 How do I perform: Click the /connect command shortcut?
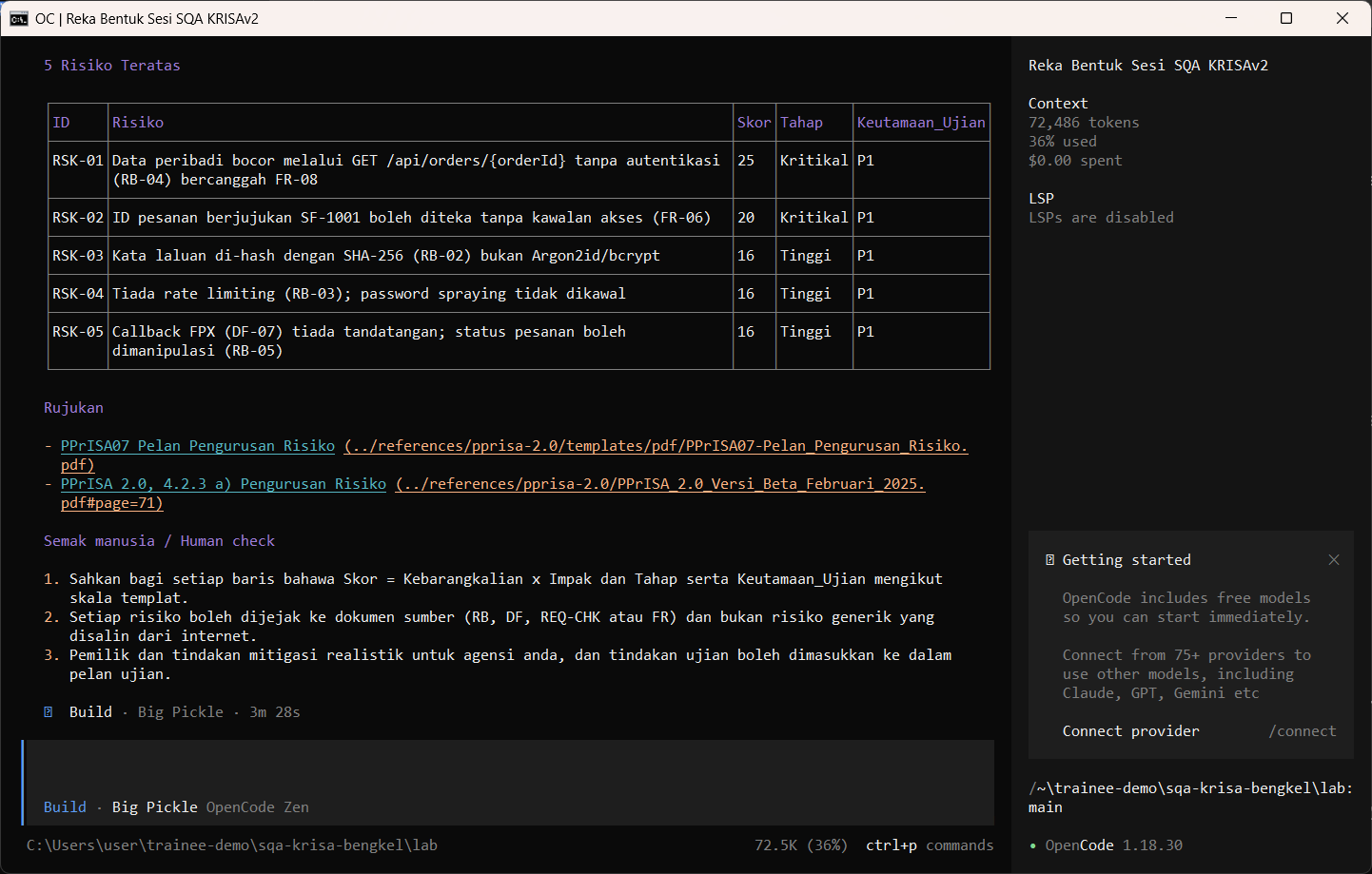tap(1302, 731)
